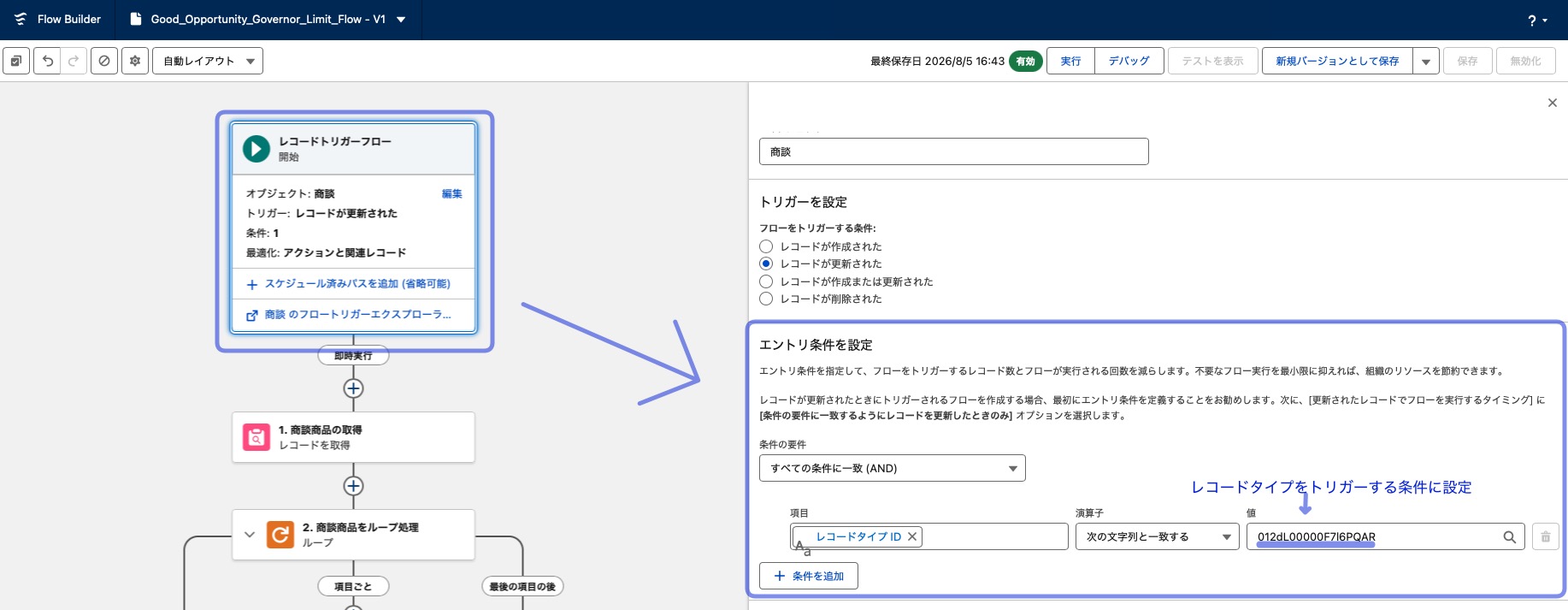This screenshot has width=1568, height=610.
Task: Open 商談のフロートリガーエクスプローラ link
Action: [357, 315]
